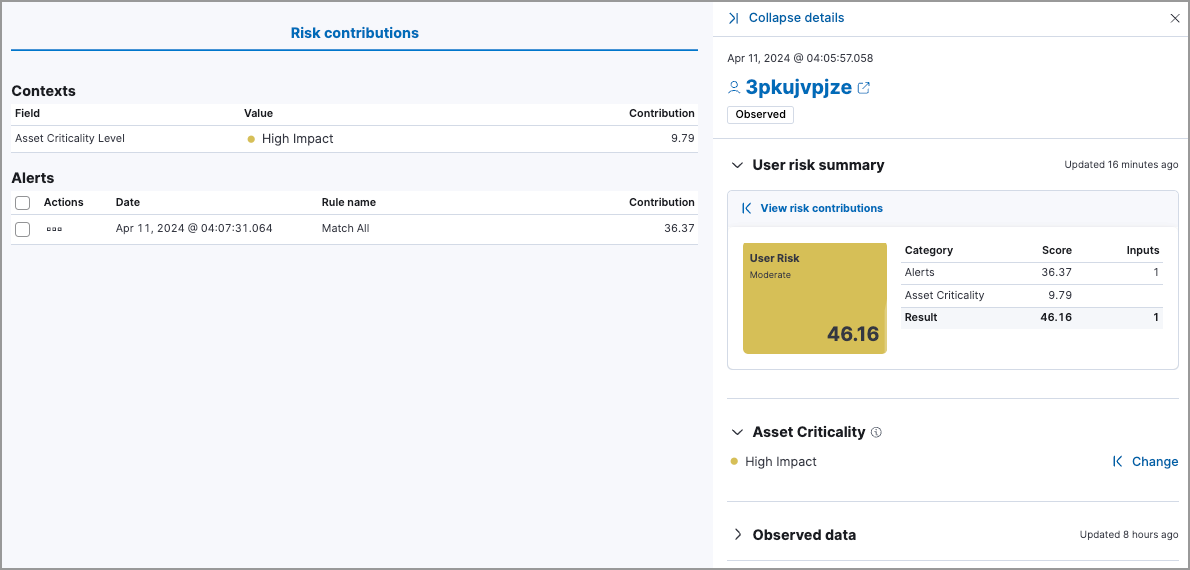Close the details flyout with X
1190x570 pixels.
1175,18
